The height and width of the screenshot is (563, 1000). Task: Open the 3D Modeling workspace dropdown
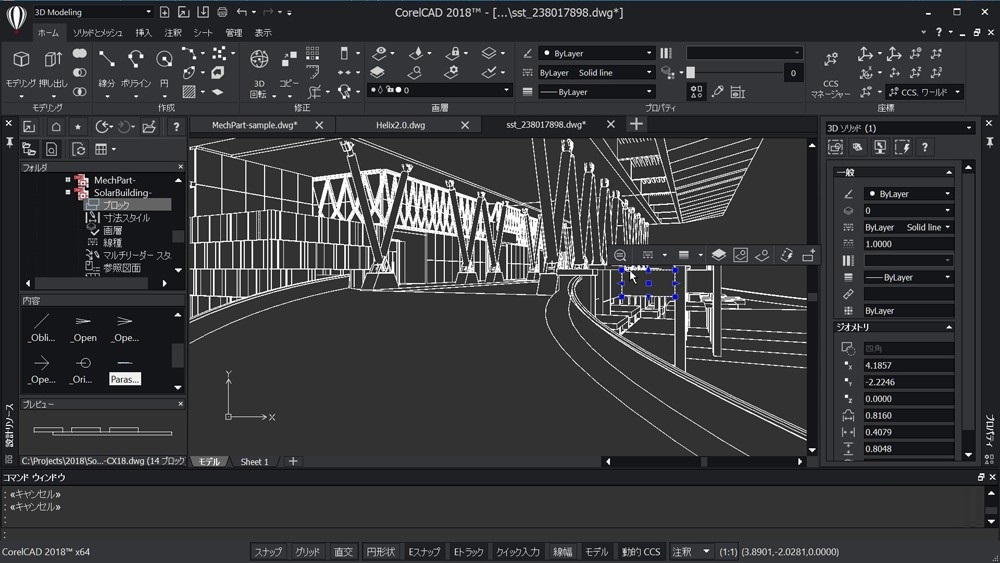click(x=93, y=12)
